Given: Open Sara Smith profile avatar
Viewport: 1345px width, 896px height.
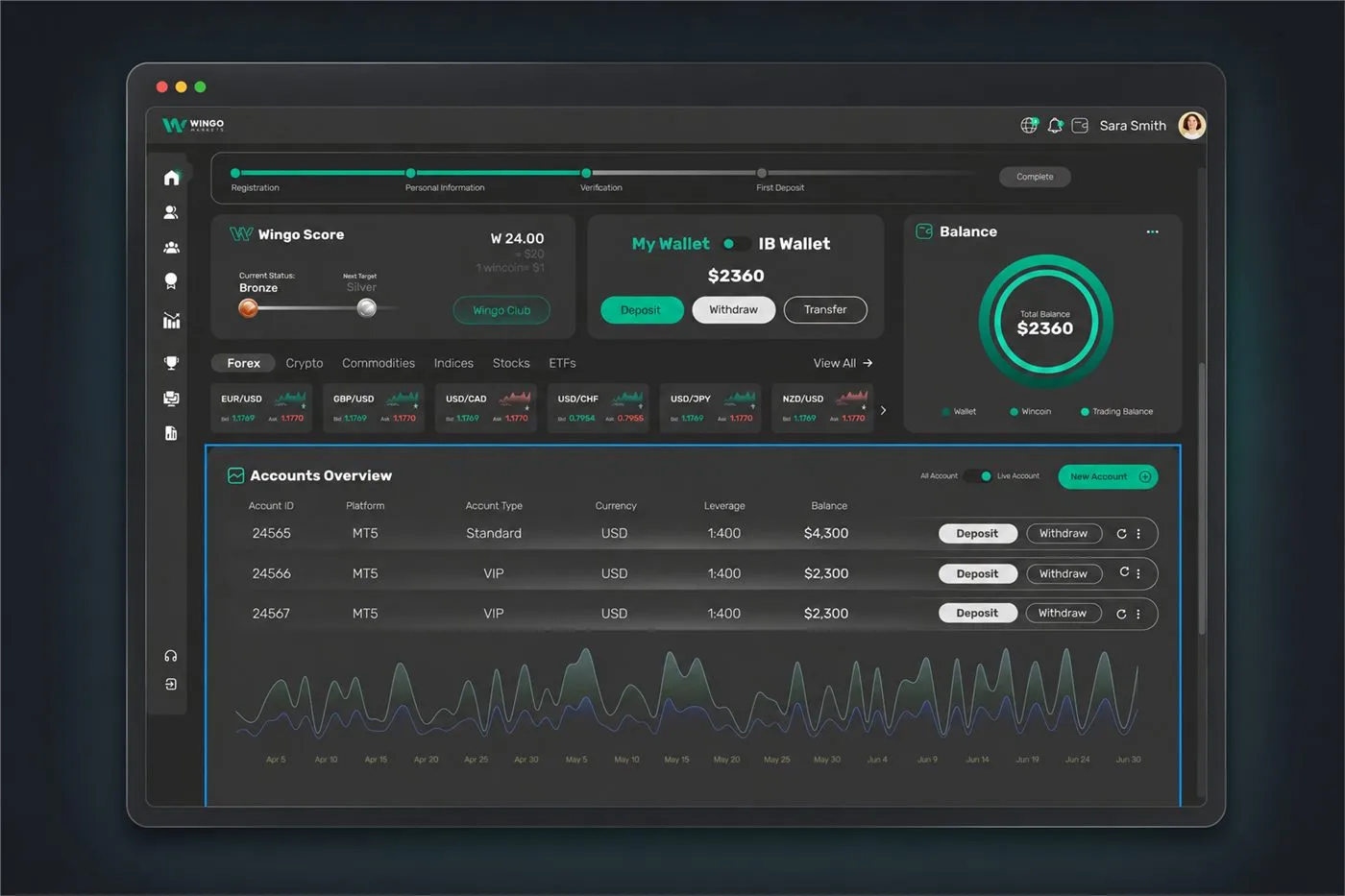Looking at the screenshot, I should point(1191,125).
